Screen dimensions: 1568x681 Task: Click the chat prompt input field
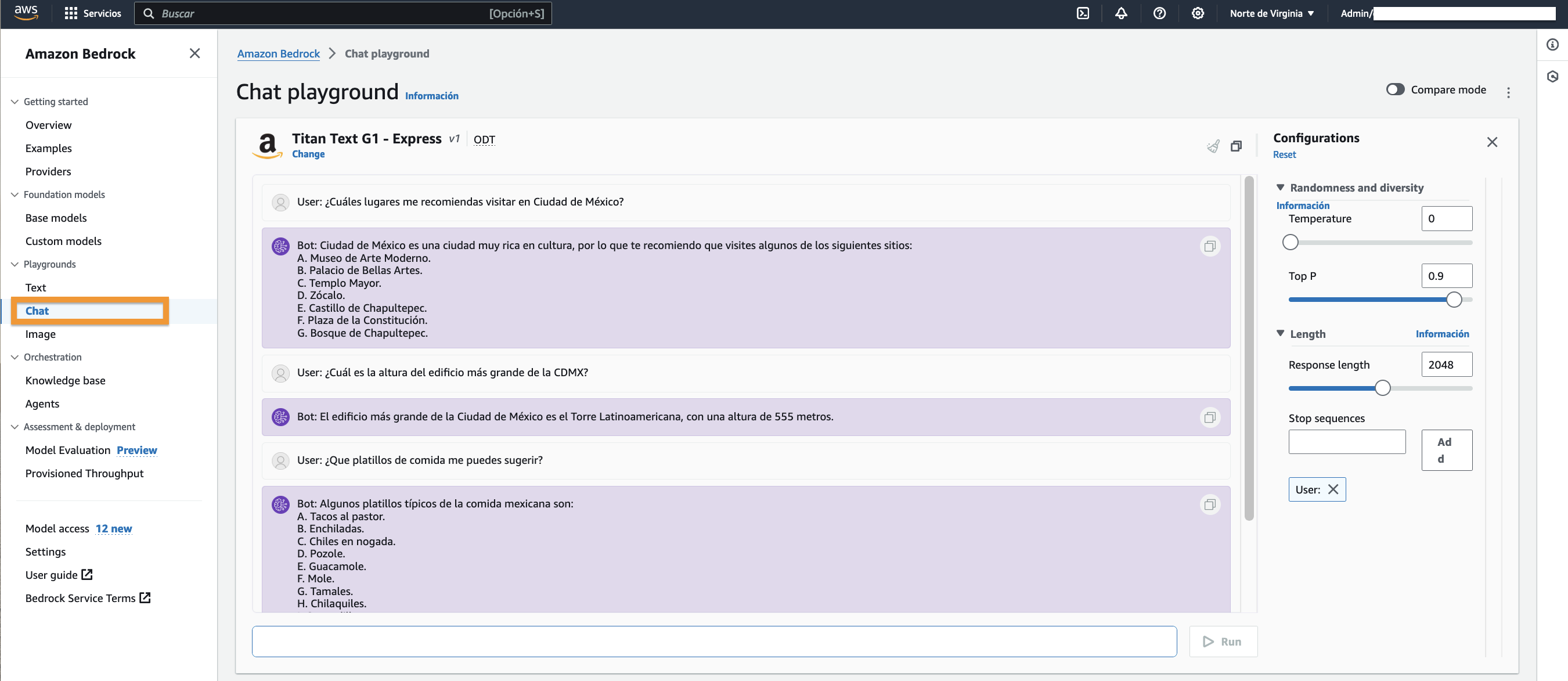click(713, 641)
